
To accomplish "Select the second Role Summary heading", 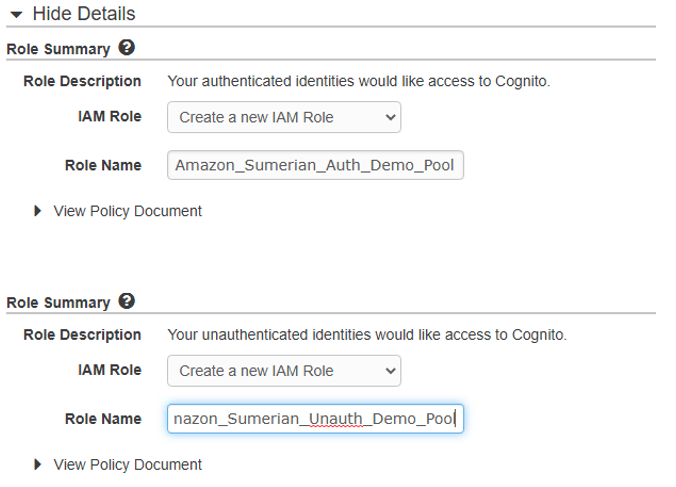I will (58, 302).
